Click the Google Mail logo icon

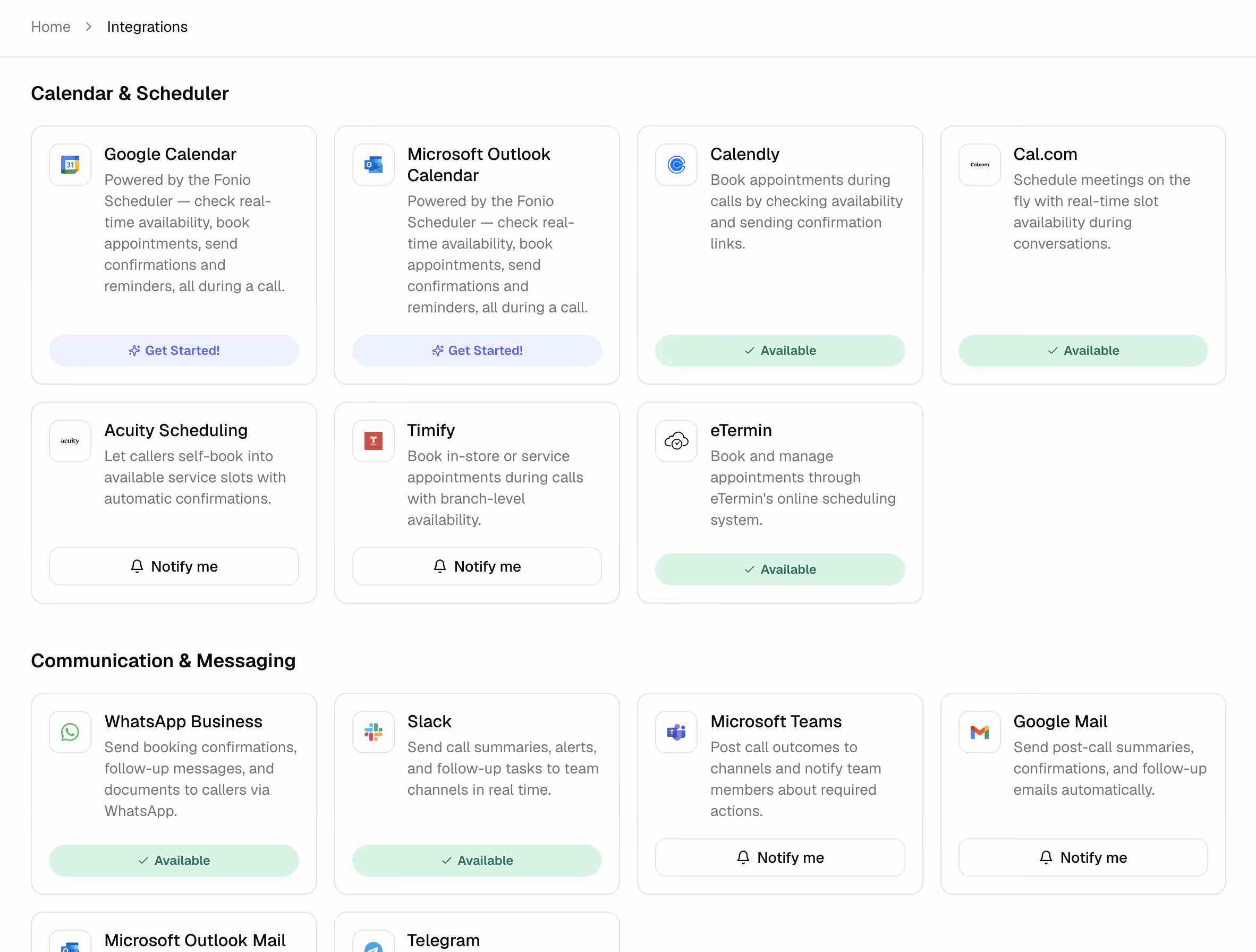(979, 732)
